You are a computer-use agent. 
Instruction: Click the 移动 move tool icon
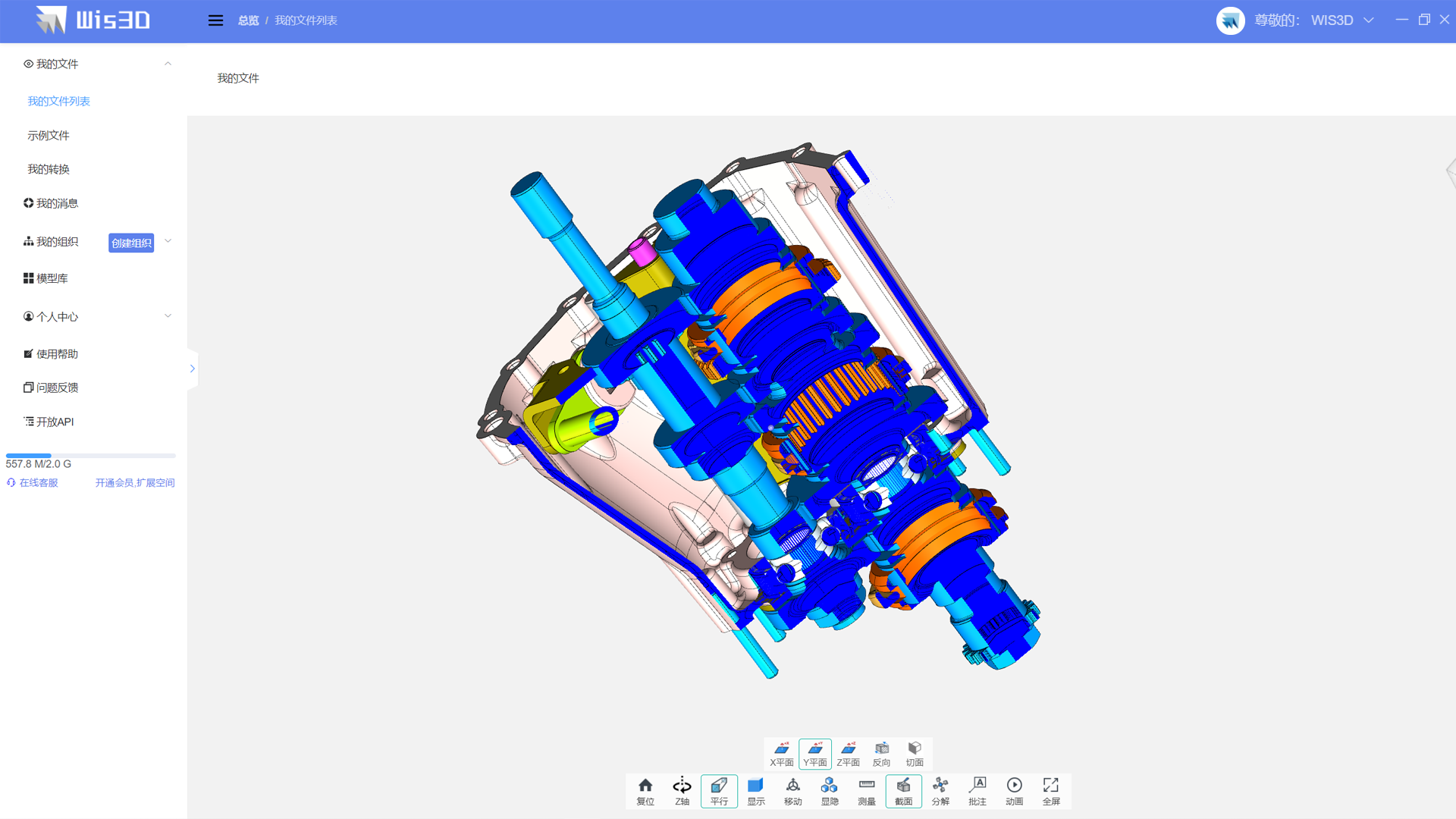click(x=792, y=791)
